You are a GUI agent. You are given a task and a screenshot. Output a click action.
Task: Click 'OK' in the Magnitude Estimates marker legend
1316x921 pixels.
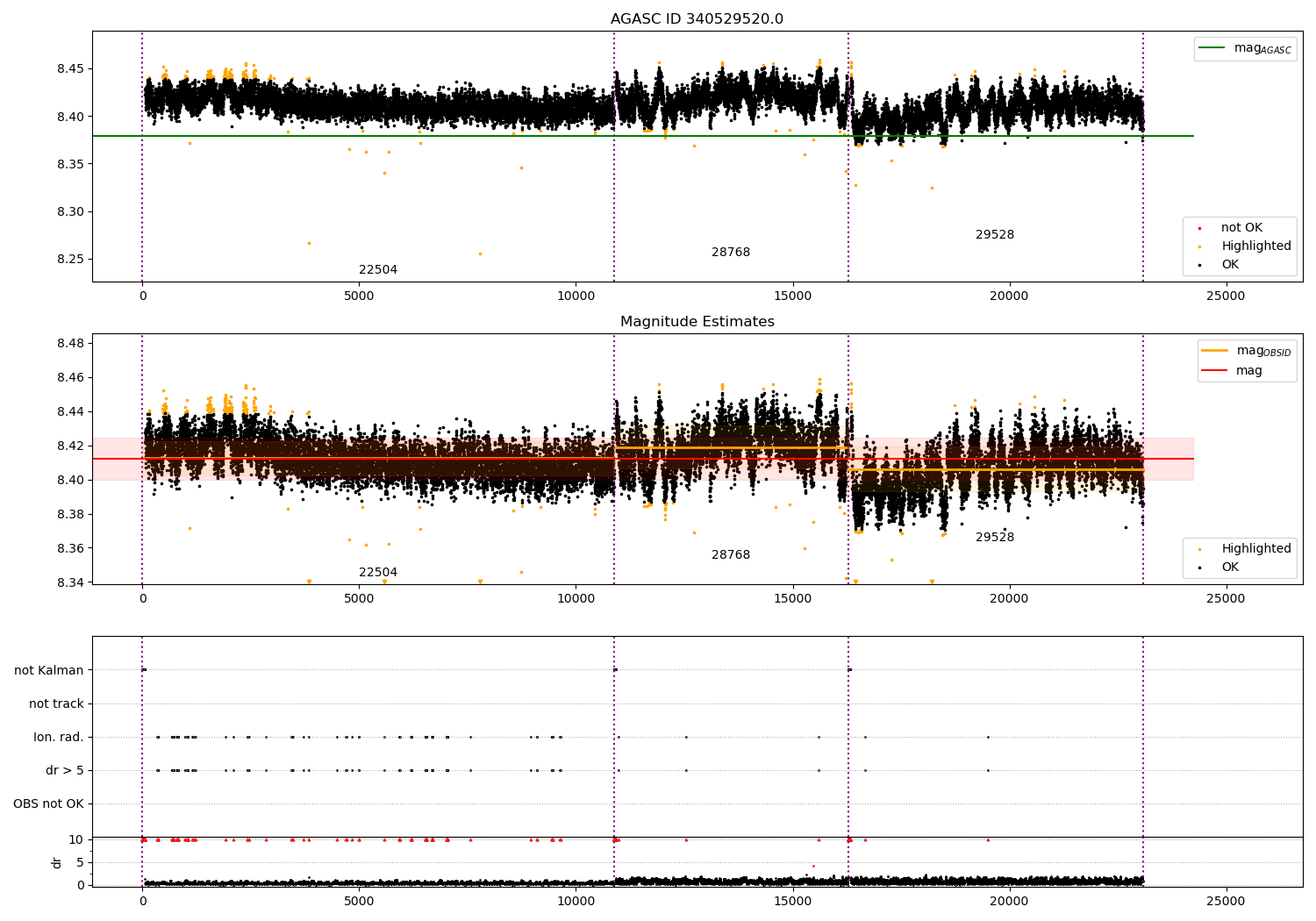tap(1230, 568)
